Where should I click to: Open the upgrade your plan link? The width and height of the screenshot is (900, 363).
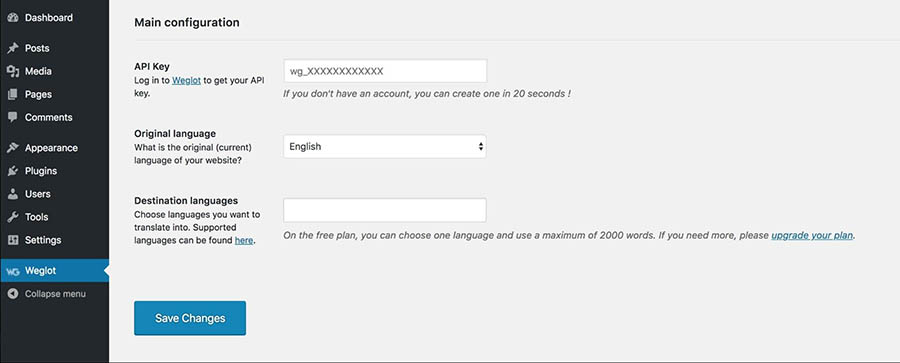pyautogui.click(x=812, y=235)
